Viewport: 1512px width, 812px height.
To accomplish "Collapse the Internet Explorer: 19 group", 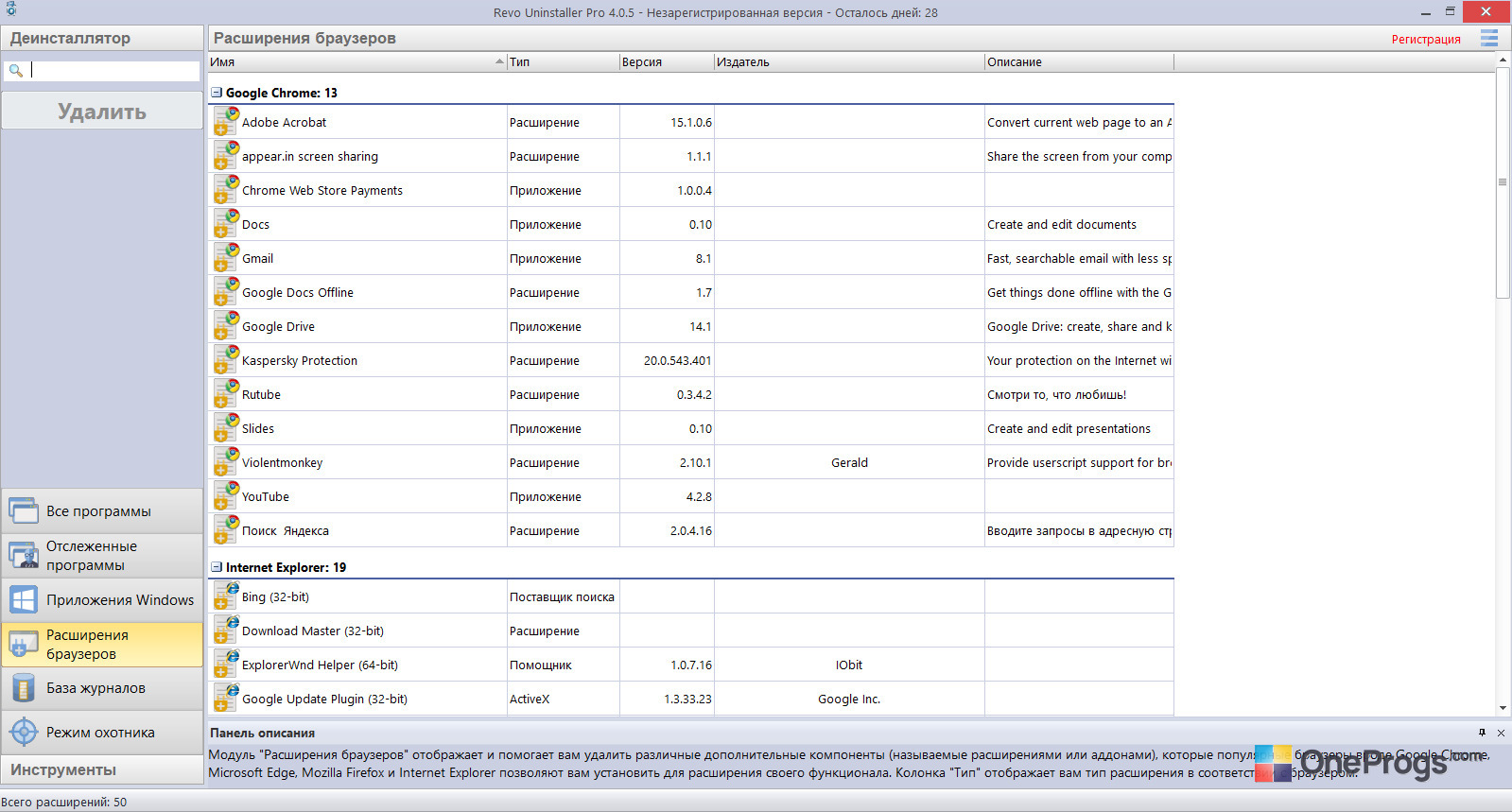I will pos(217,567).
